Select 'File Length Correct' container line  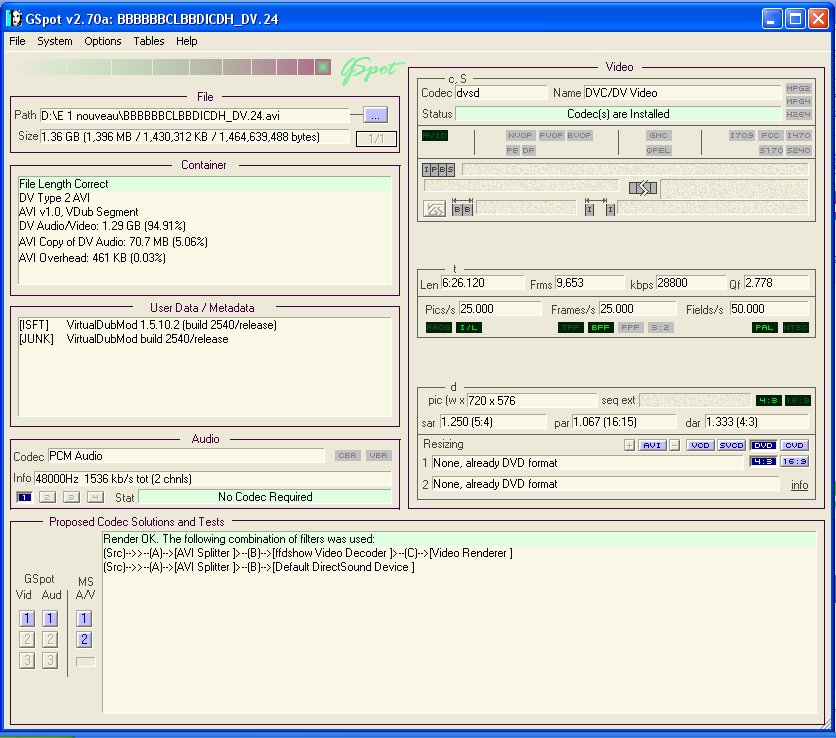[205, 184]
